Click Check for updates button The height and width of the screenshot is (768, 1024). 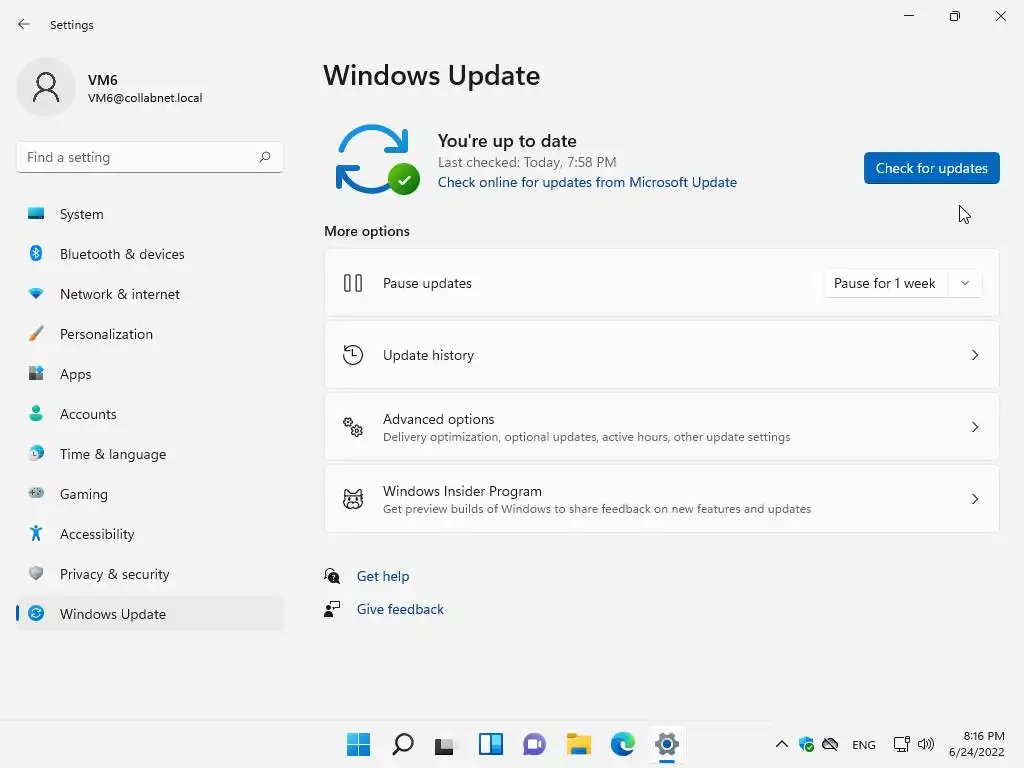pos(931,168)
